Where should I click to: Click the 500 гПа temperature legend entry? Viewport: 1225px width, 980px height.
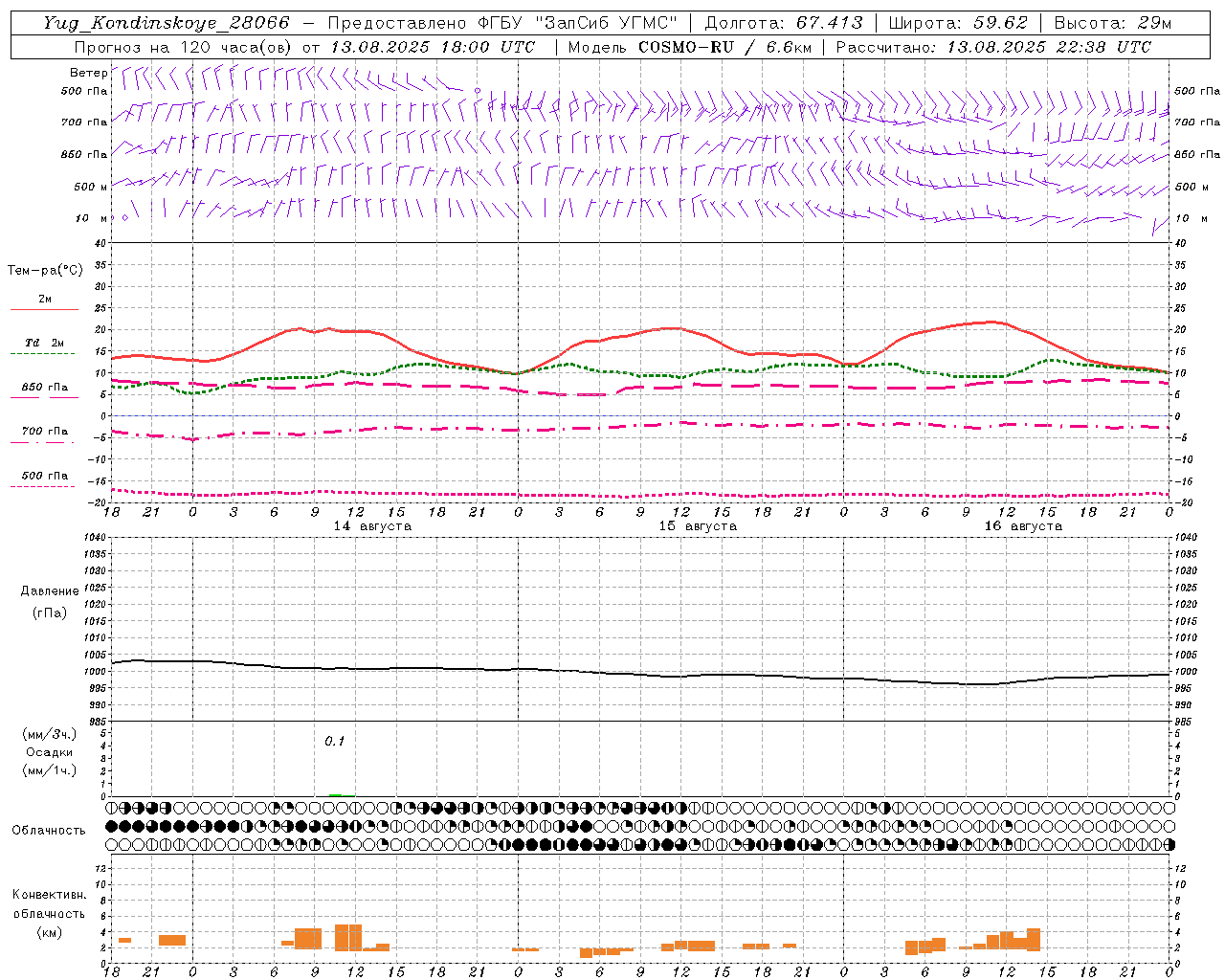[44, 476]
